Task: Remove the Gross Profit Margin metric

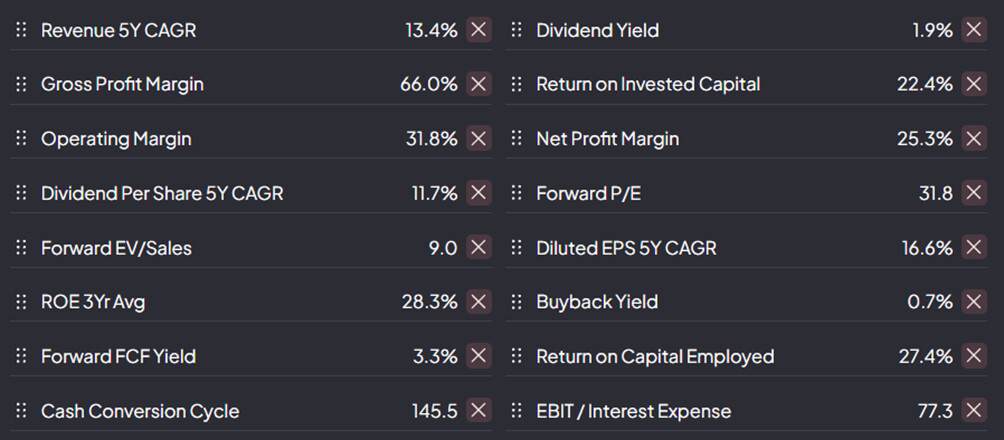Action: click(x=479, y=84)
